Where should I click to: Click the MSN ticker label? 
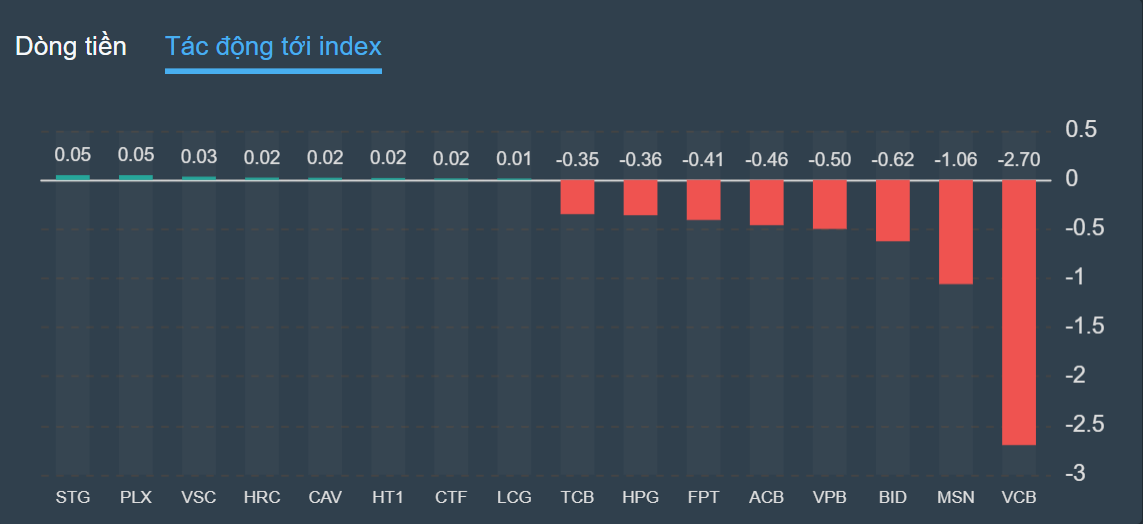click(955, 497)
